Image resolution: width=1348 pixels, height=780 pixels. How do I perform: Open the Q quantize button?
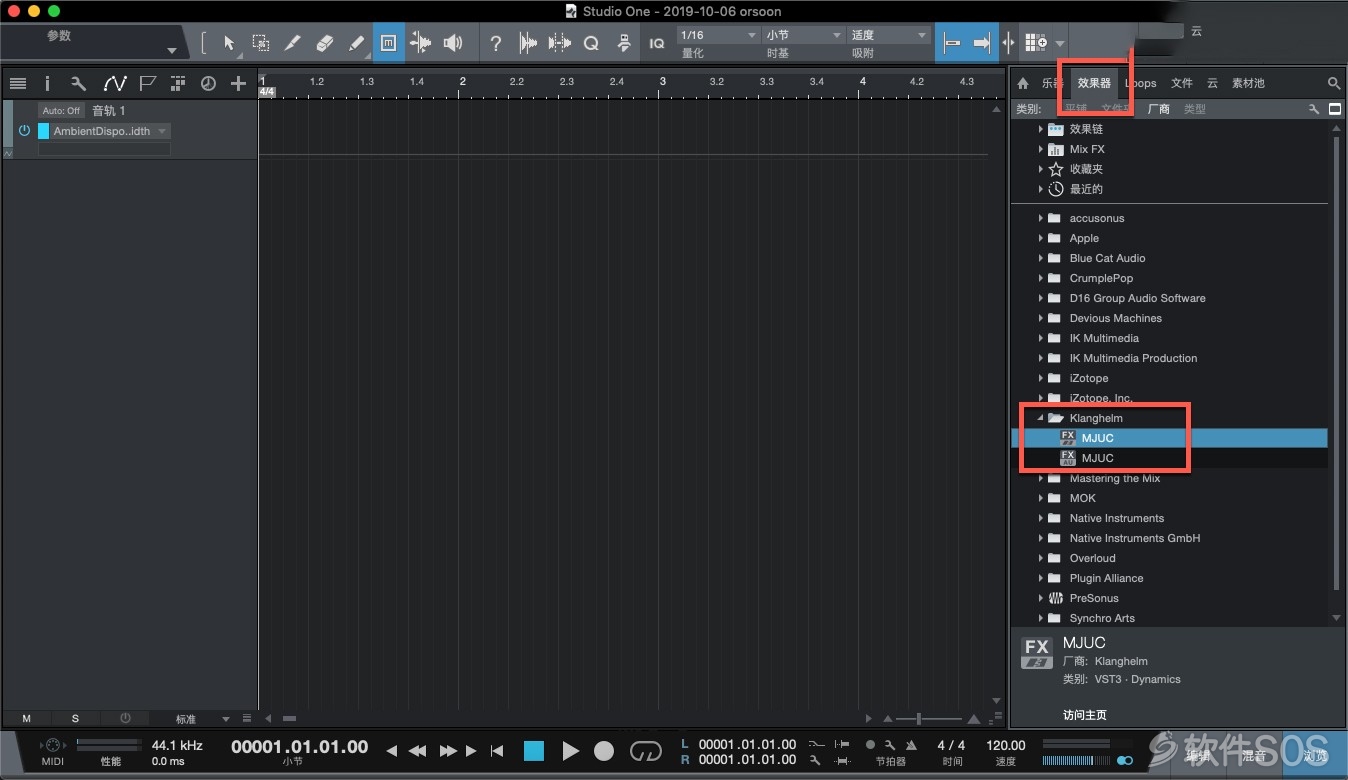591,43
